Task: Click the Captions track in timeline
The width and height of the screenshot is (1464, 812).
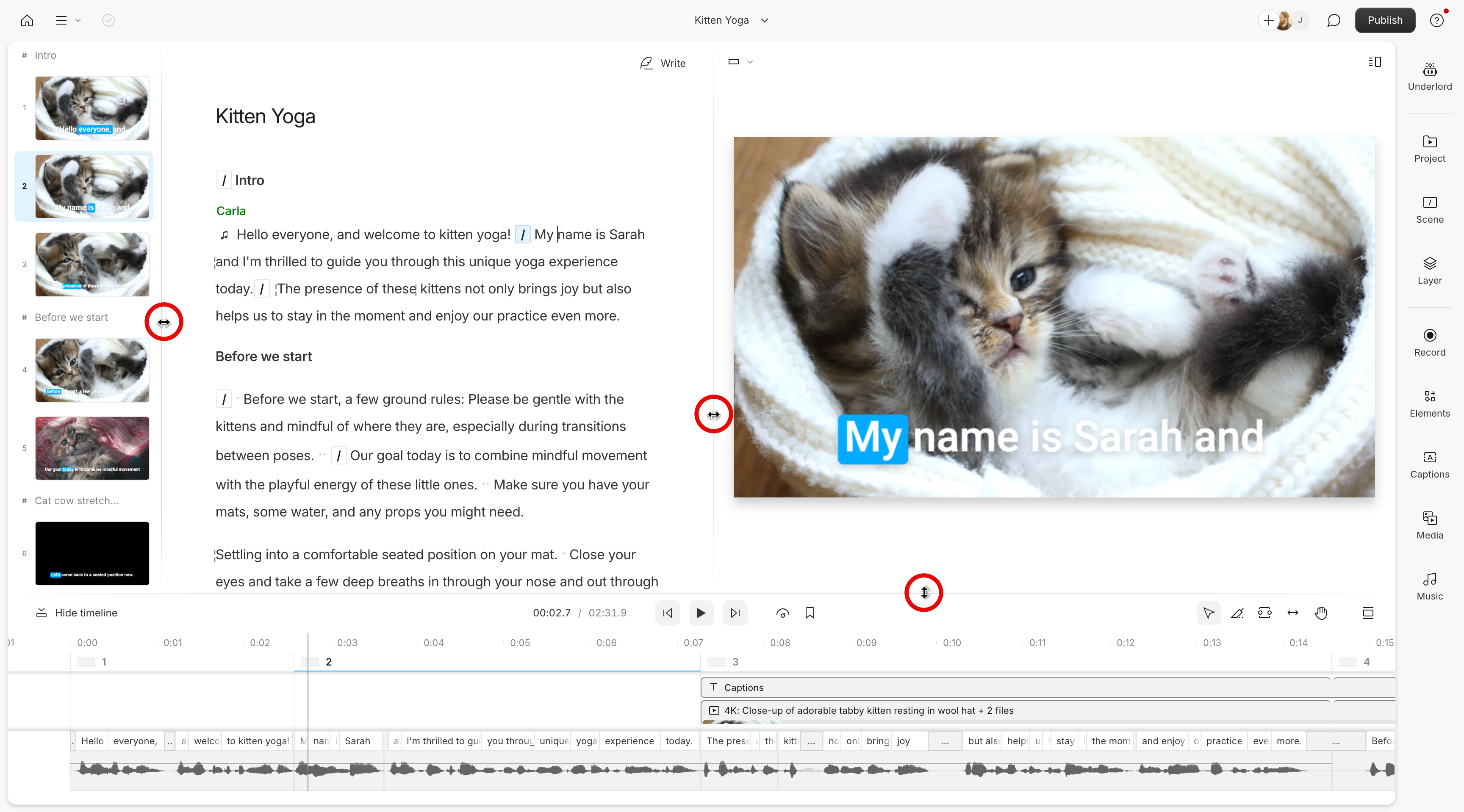Action: click(1016, 688)
